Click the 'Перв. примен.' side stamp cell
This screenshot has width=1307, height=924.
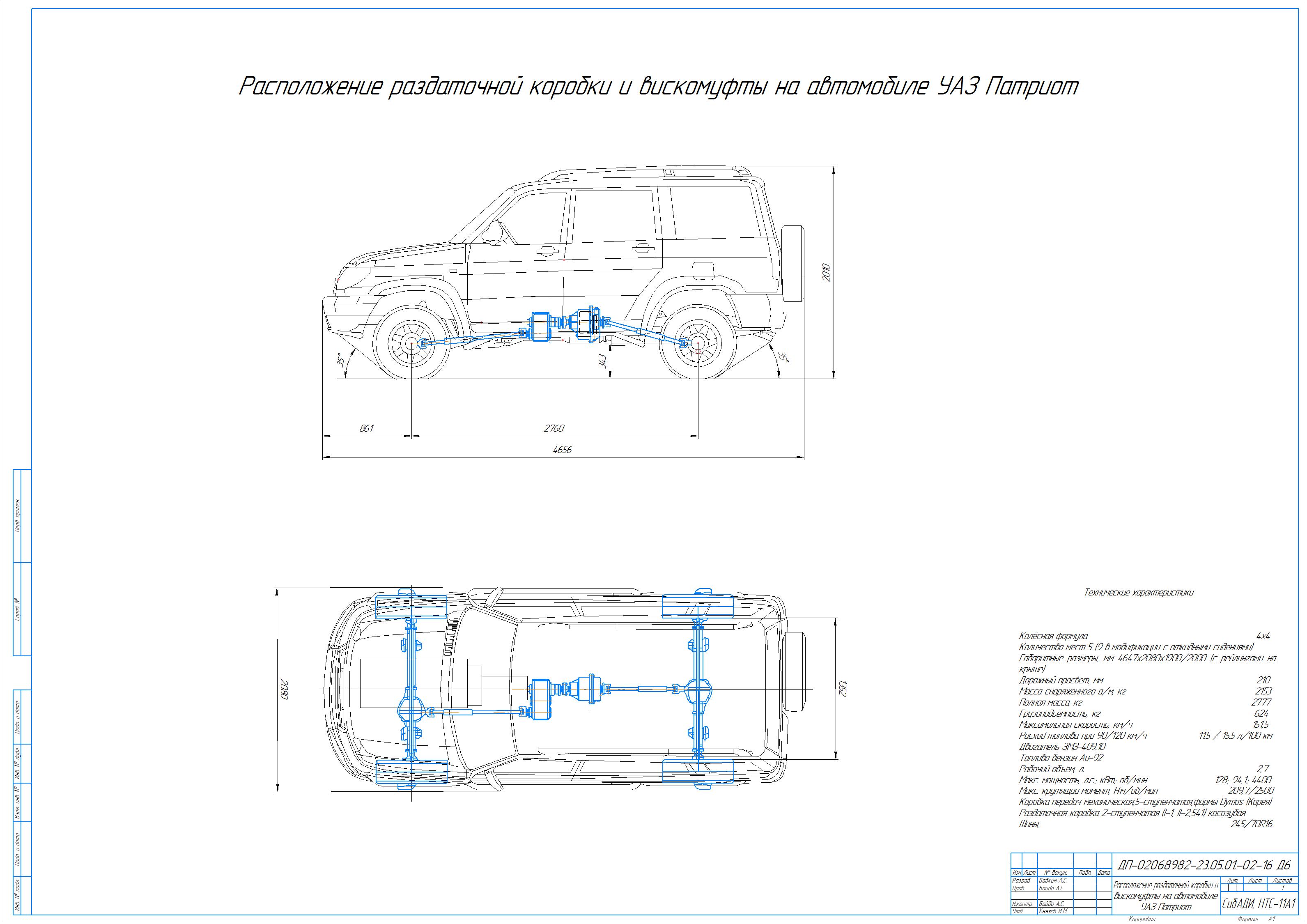tap(17, 516)
